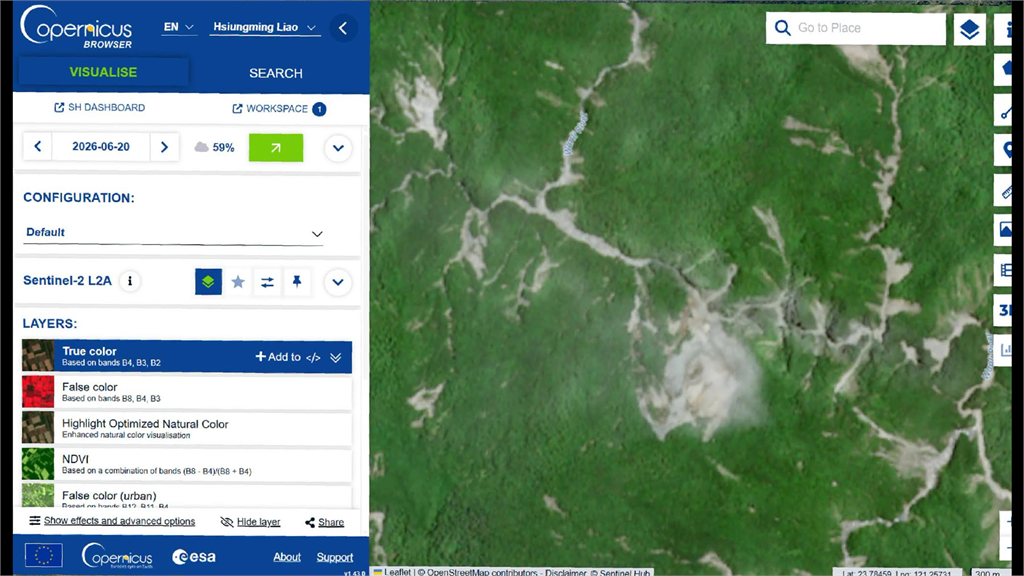Screen dimensions: 1024x576
Task: Select the False color (urban) layer
Action: coord(187,496)
